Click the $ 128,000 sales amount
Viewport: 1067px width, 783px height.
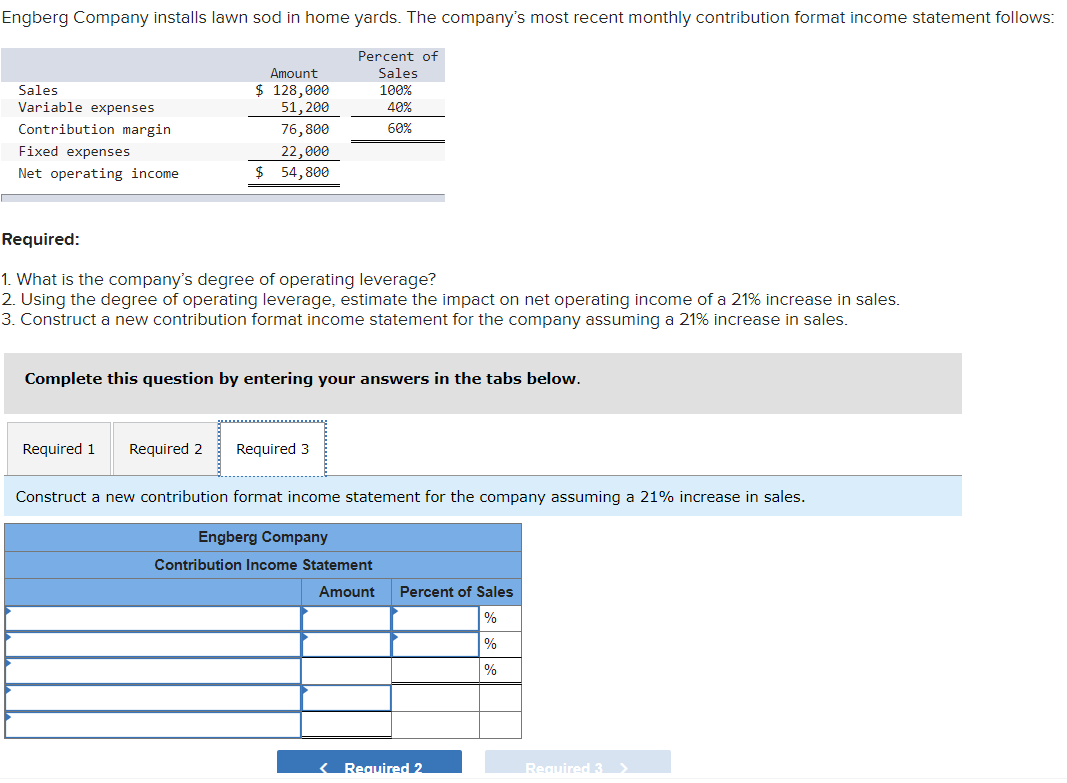pos(292,90)
